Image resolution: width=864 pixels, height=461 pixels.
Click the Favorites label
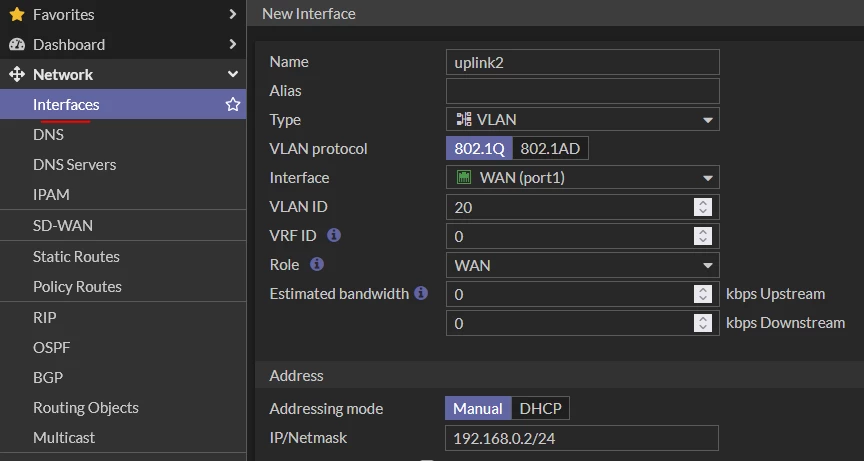[63, 14]
